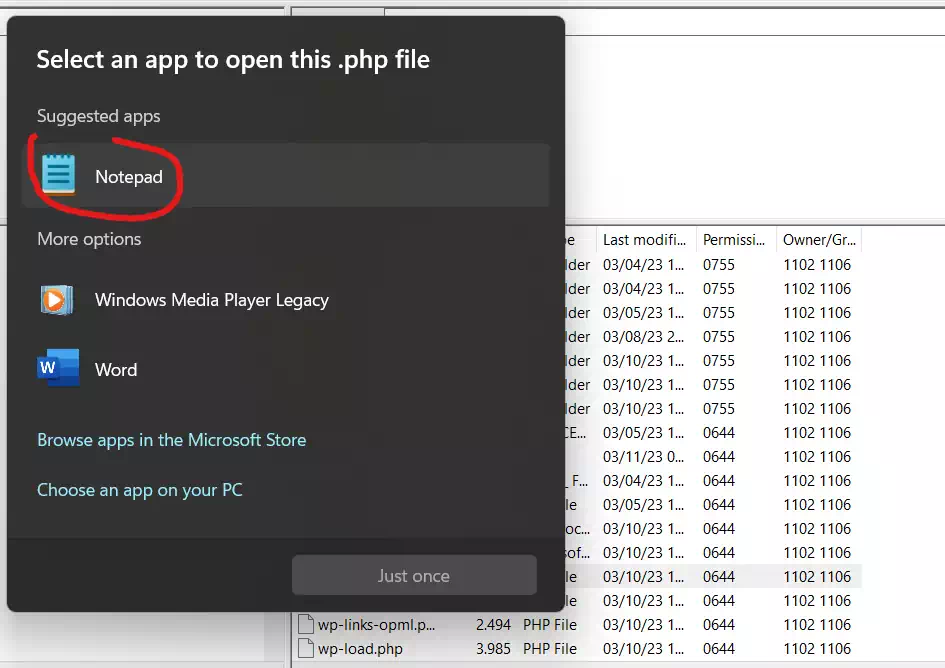
Task: Click the Just once button
Action: (x=414, y=575)
